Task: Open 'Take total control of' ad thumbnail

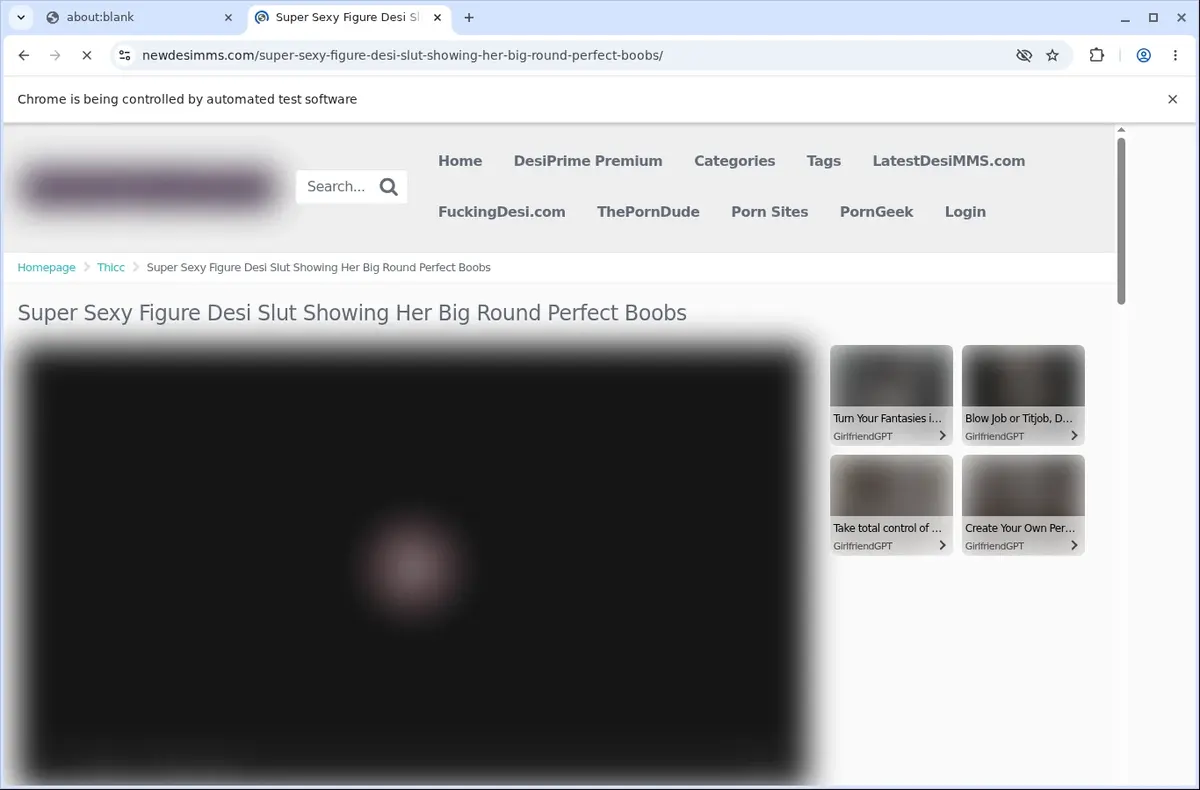Action: pyautogui.click(x=891, y=505)
